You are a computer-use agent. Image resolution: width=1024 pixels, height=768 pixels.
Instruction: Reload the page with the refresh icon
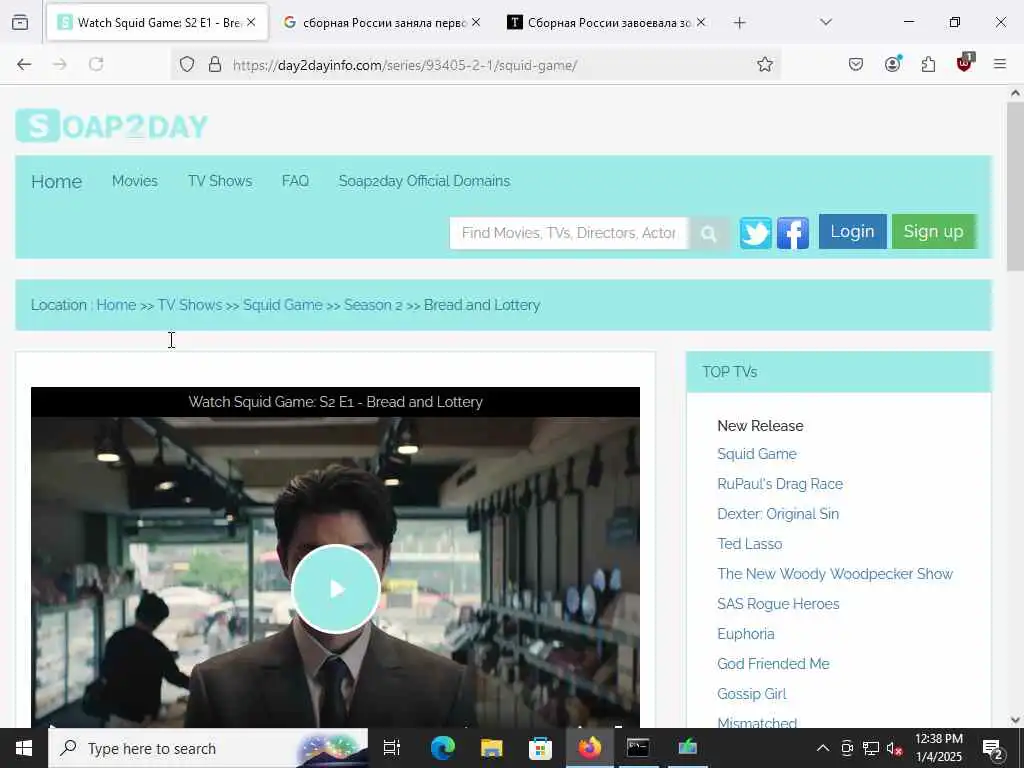pyautogui.click(x=96, y=64)
